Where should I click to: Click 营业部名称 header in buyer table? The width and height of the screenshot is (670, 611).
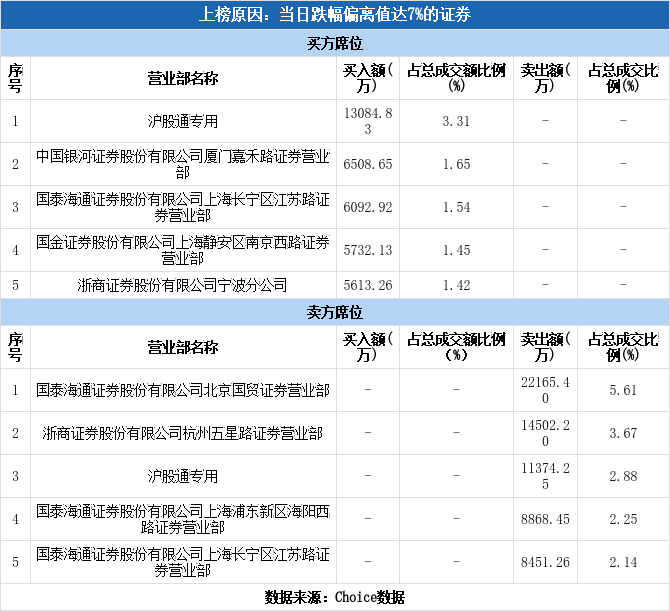pyautogui.click(x=183, y=78)
